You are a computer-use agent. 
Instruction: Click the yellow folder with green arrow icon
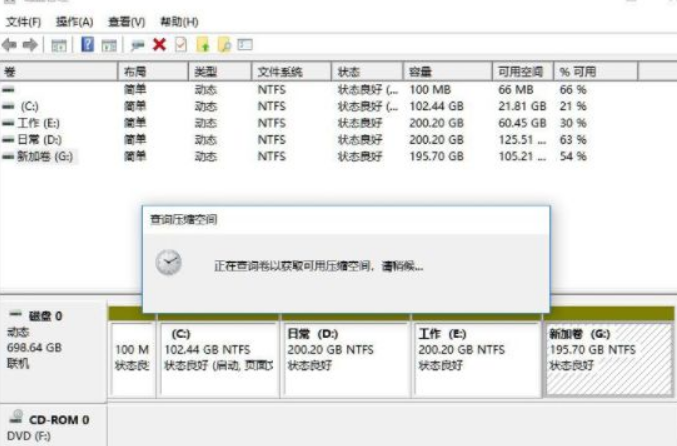pos(203,45)
